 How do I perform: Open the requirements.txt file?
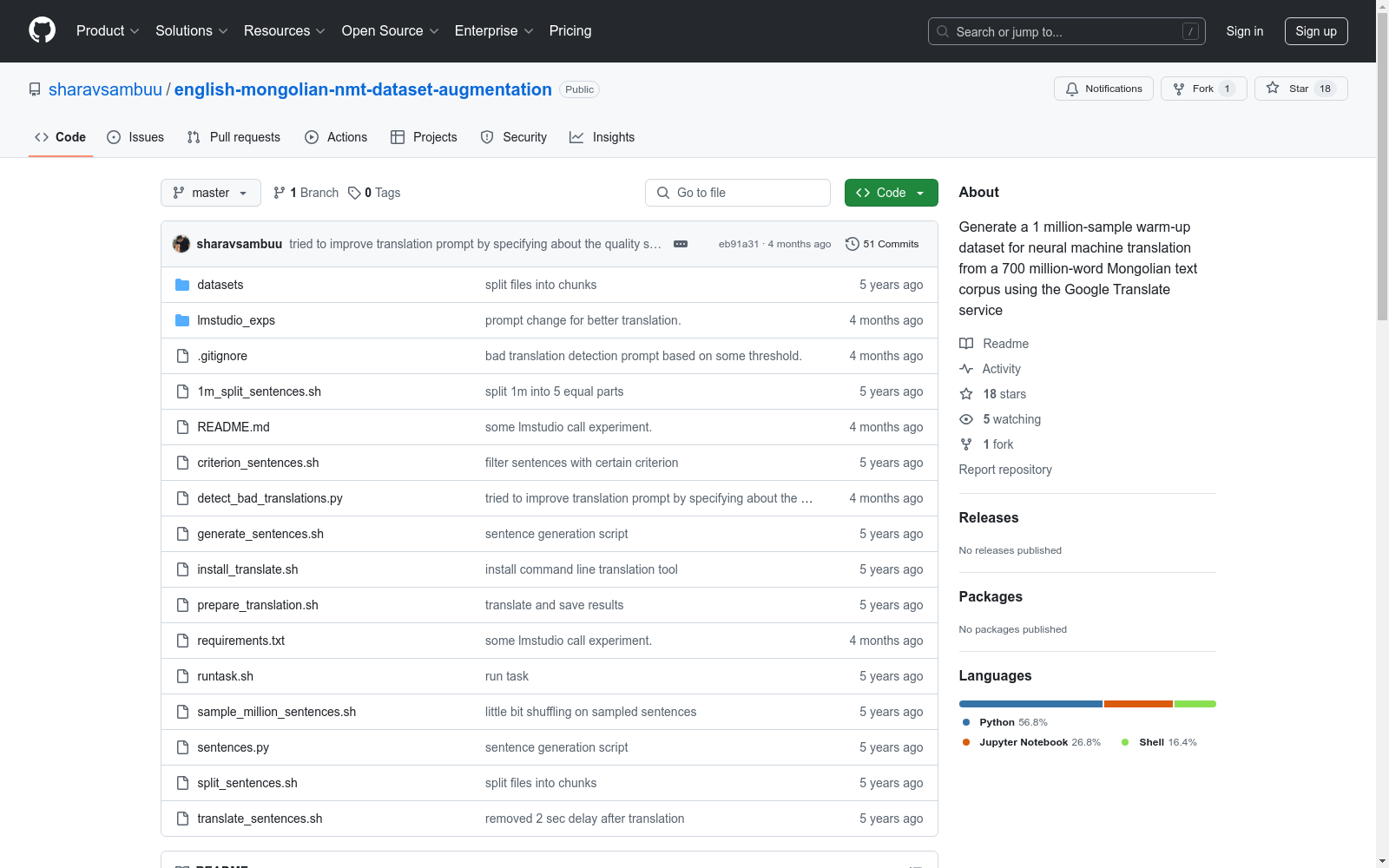[241, 641]
